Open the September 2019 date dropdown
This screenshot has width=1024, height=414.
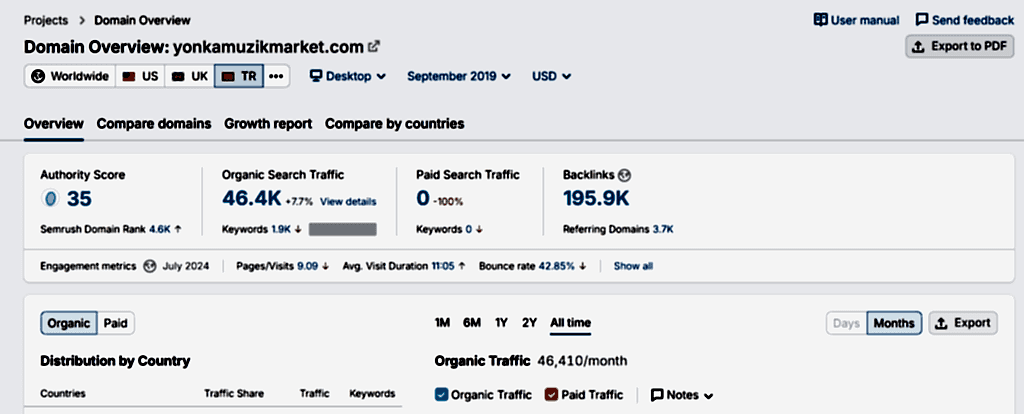459,76
